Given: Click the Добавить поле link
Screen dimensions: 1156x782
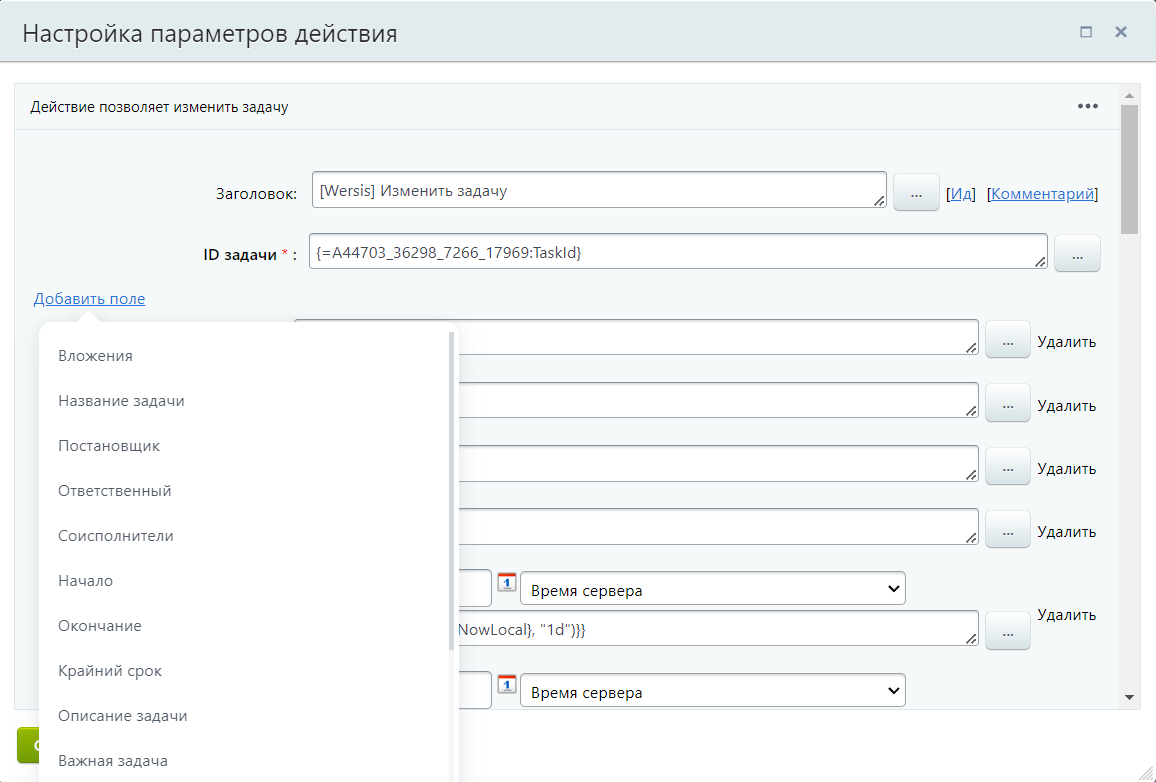Looking at the screenshot, I should (89, 299).
